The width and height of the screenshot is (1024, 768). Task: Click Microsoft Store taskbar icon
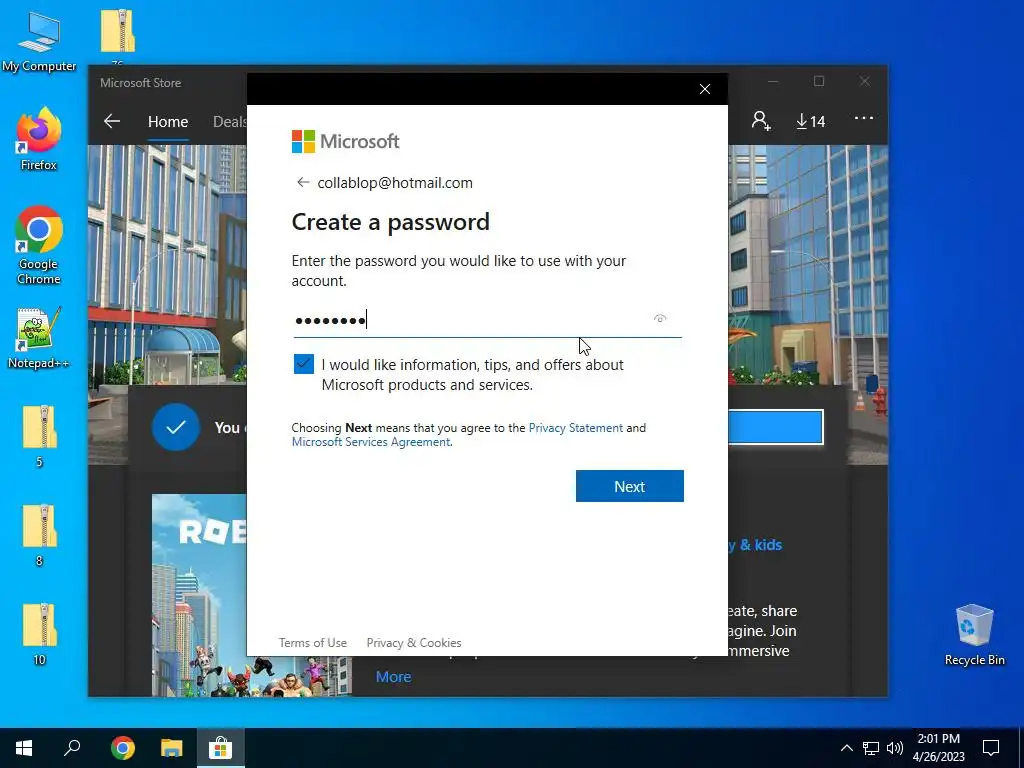(221, 748)
